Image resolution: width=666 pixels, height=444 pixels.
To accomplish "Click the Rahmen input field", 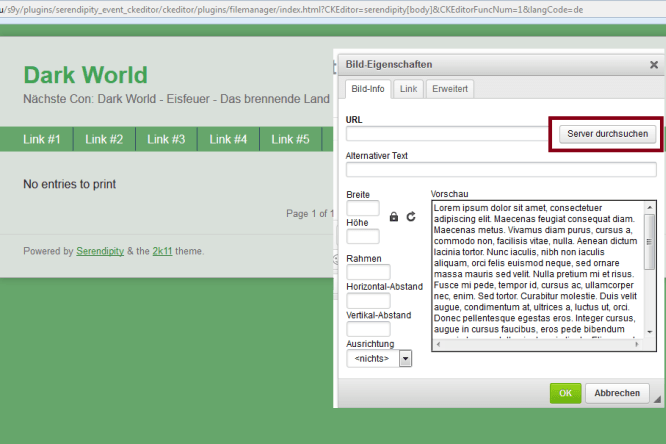I will [367, 272].
